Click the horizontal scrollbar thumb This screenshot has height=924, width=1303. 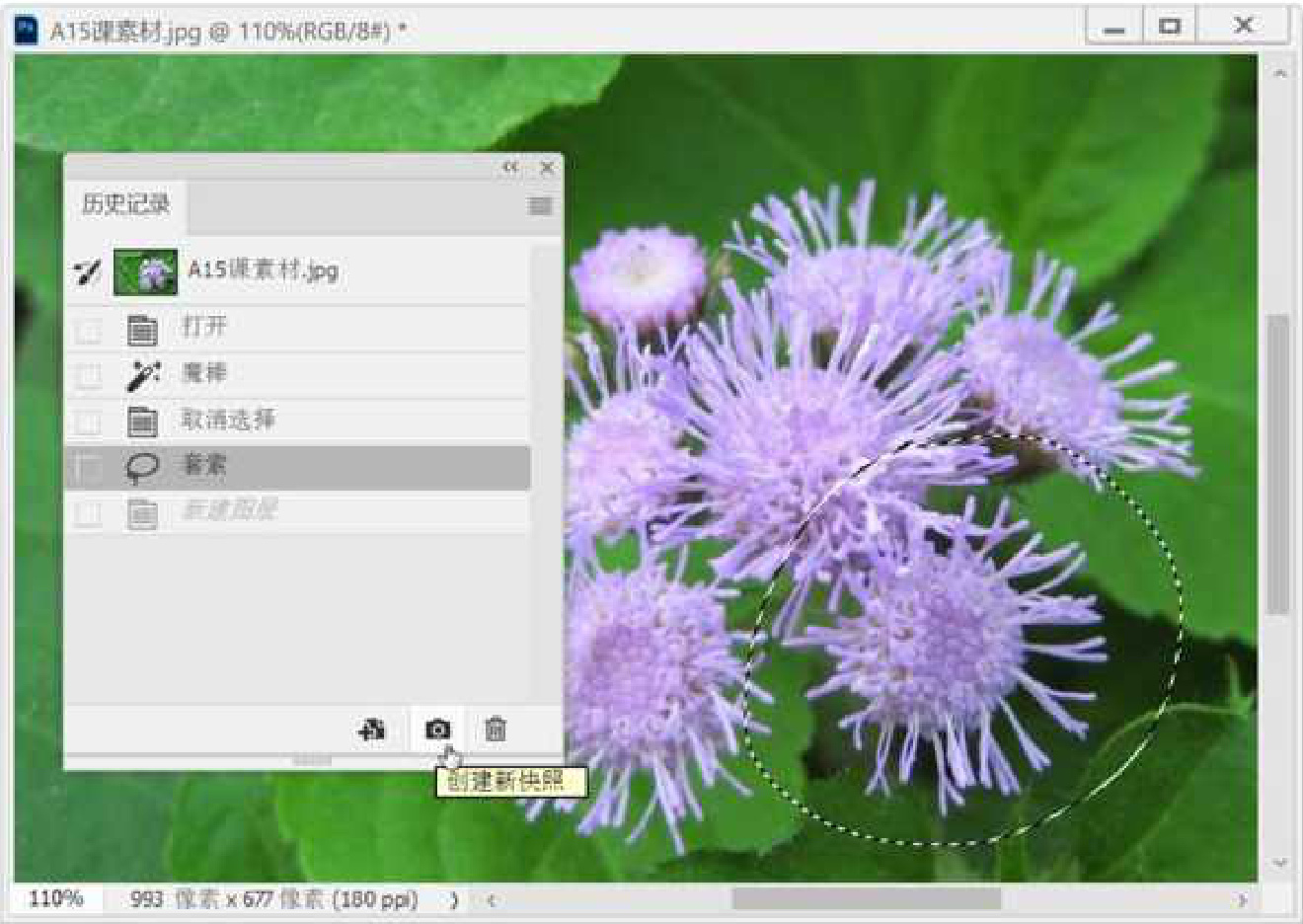tap(866, 899)
